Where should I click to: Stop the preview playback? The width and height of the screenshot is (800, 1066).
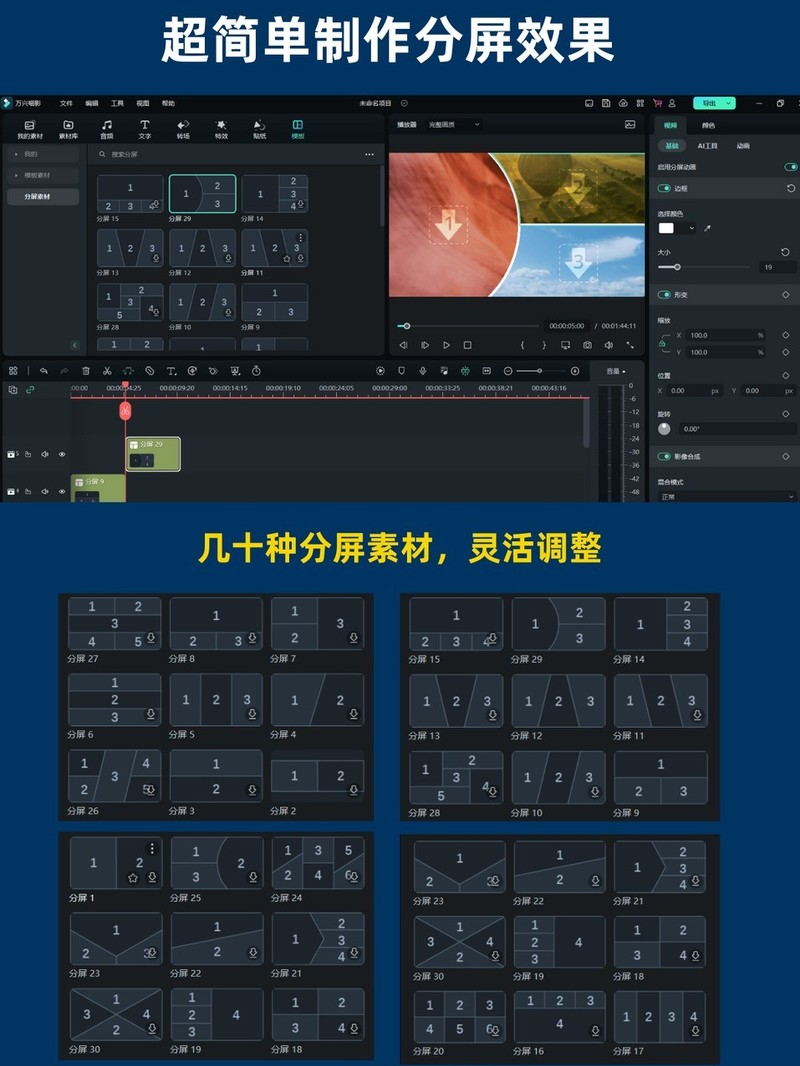click(x=468, y=345)
